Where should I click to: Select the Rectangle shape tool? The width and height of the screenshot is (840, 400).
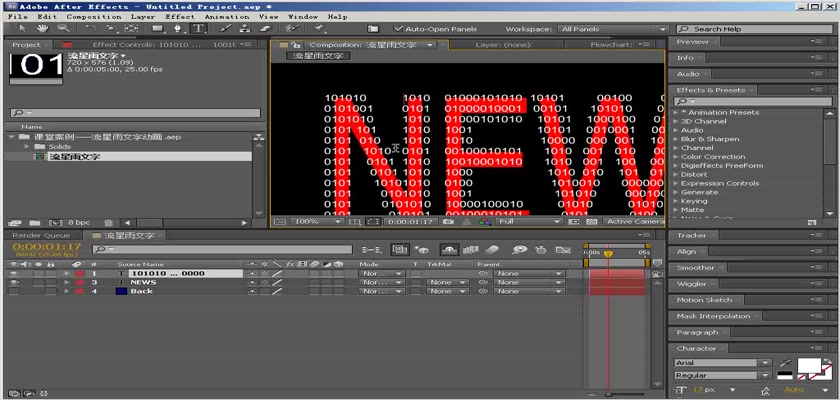pos(158,28)
